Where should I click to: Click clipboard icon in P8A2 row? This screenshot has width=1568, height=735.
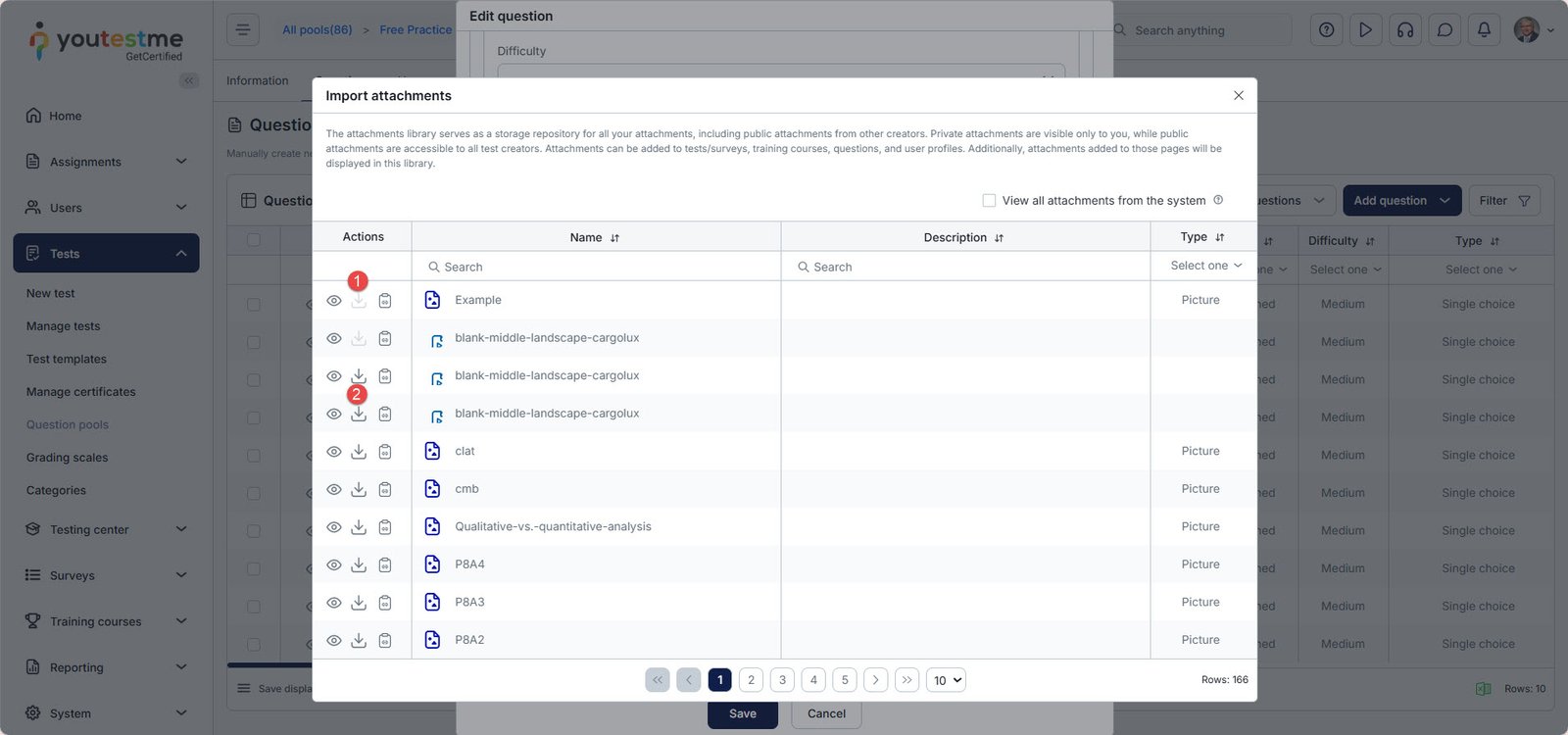pos(385,640)
